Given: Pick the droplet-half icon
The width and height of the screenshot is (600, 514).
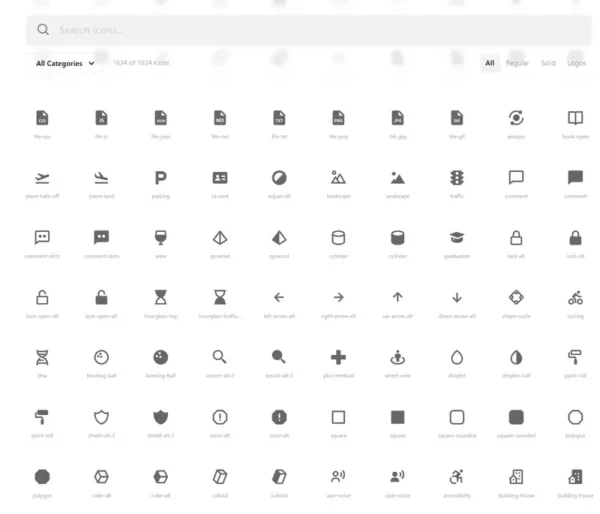Looking at the screenshot, I should click(516, 357).
